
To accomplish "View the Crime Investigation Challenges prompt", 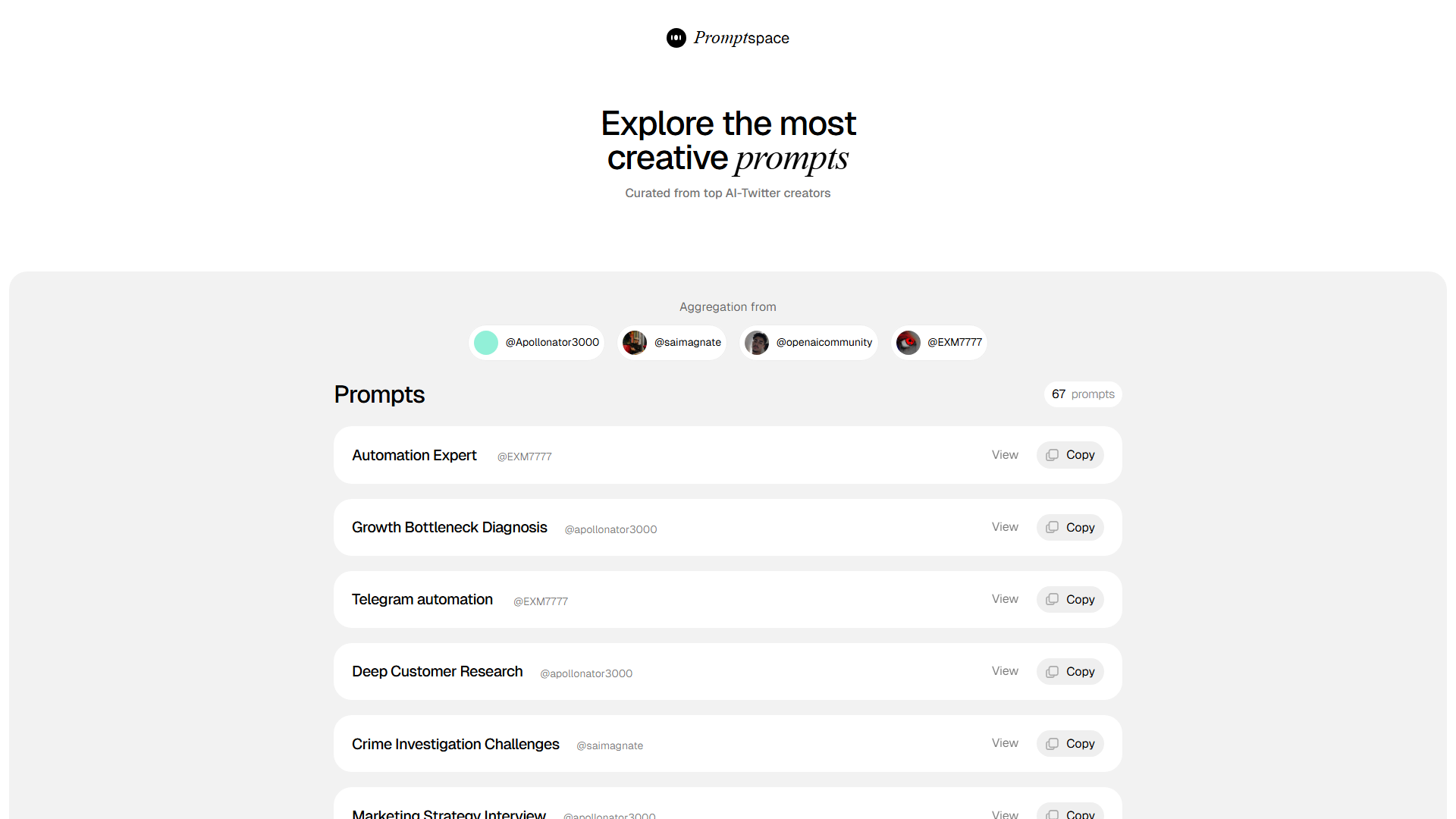I will [1005, 743].
